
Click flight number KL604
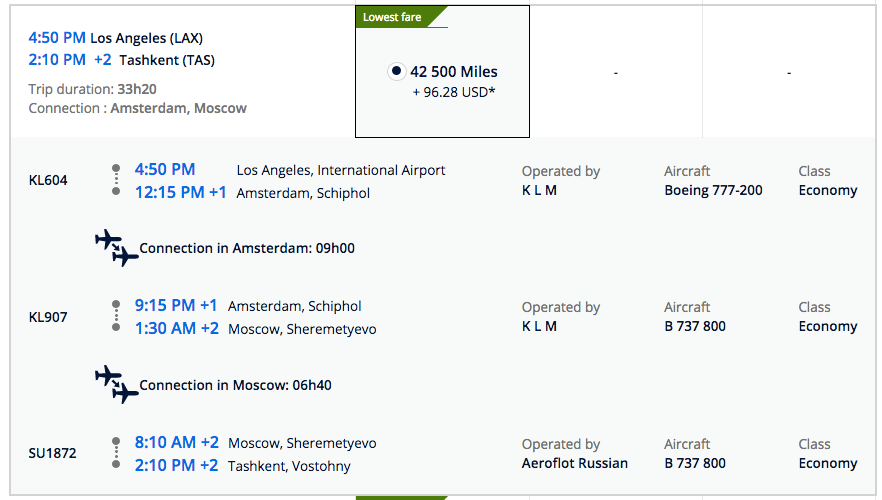(x=48, y=181)
